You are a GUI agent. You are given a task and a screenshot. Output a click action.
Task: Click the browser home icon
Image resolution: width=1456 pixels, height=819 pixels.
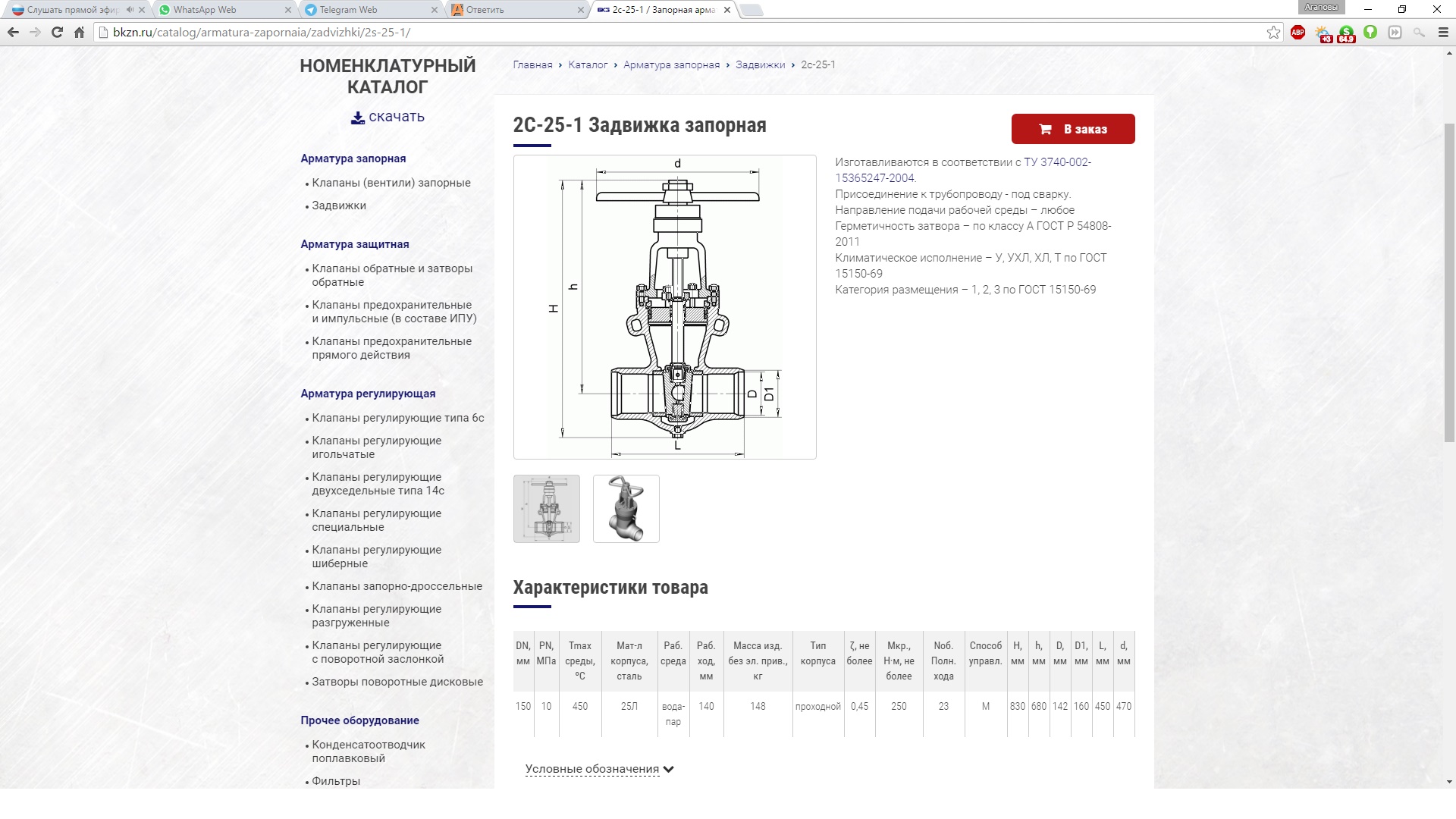[79, 33]
